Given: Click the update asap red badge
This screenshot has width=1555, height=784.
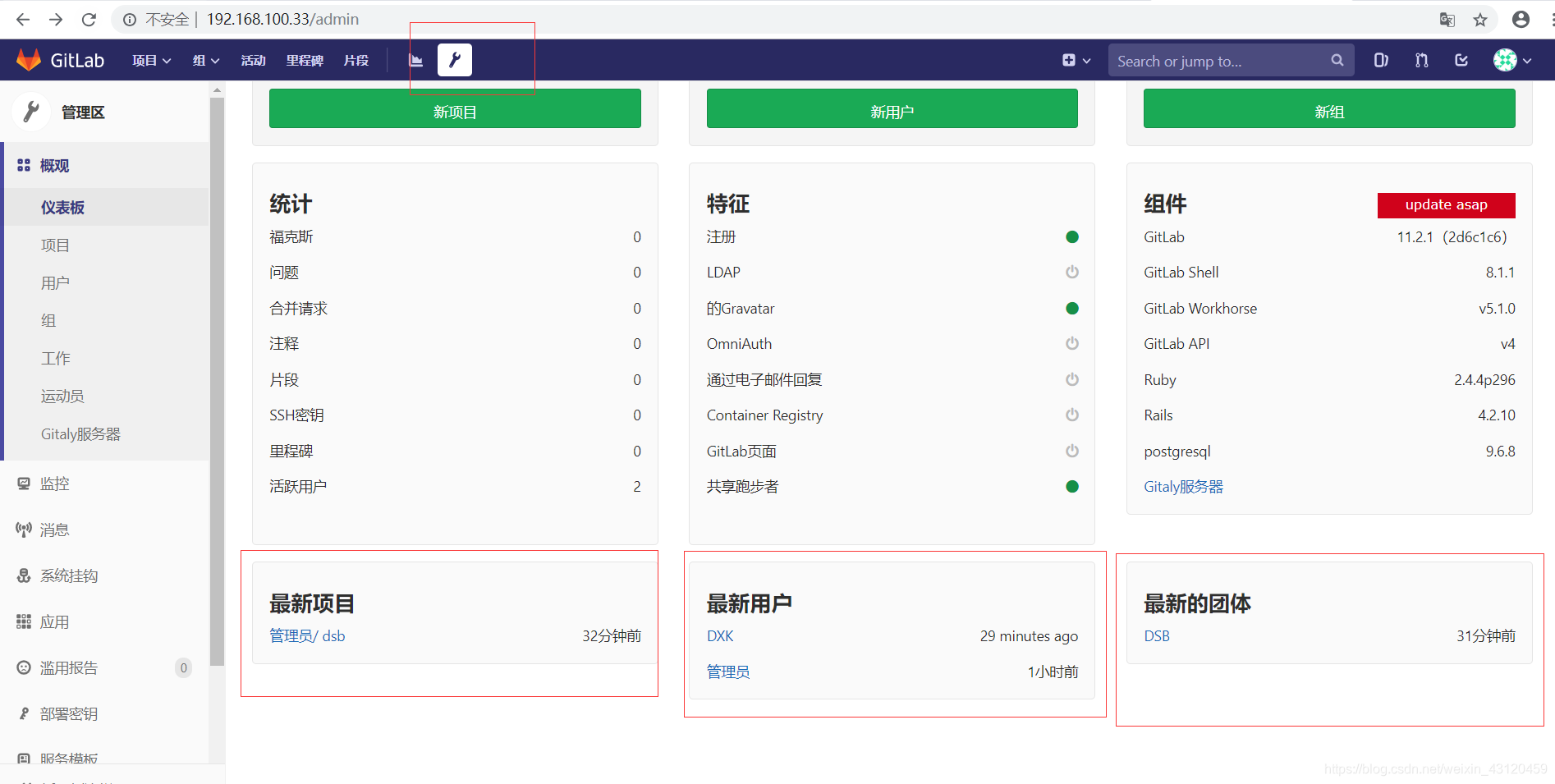Looking at the screenshot, I should (x=1447, y=205).
